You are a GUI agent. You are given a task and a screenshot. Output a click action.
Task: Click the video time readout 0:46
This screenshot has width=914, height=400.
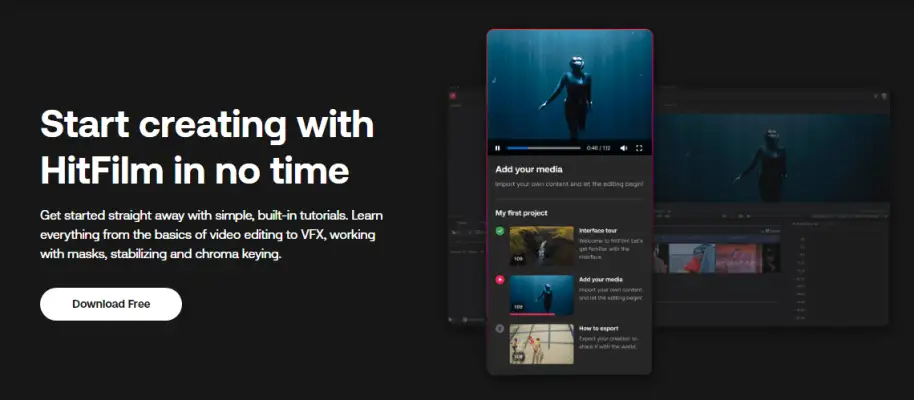point(592,148)
